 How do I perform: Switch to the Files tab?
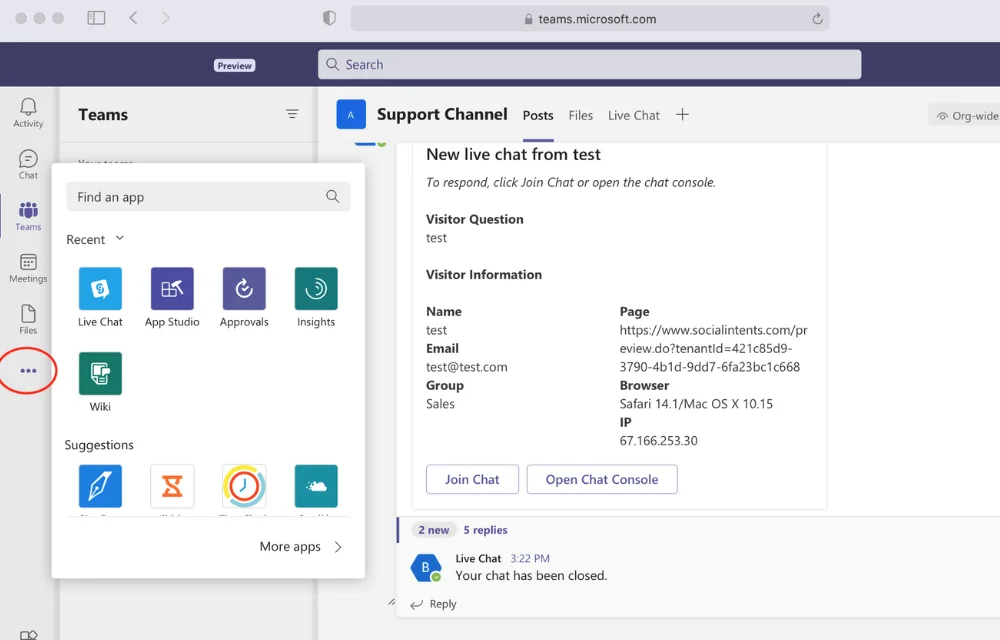point(581,115)
